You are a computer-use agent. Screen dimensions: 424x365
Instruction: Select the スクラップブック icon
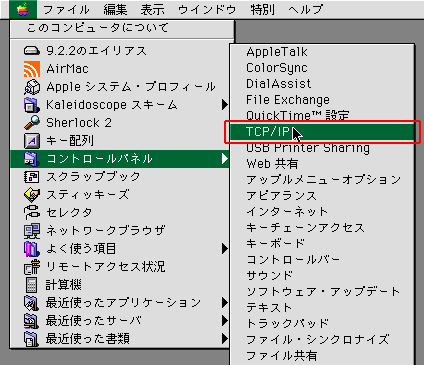tap(32, 177)
